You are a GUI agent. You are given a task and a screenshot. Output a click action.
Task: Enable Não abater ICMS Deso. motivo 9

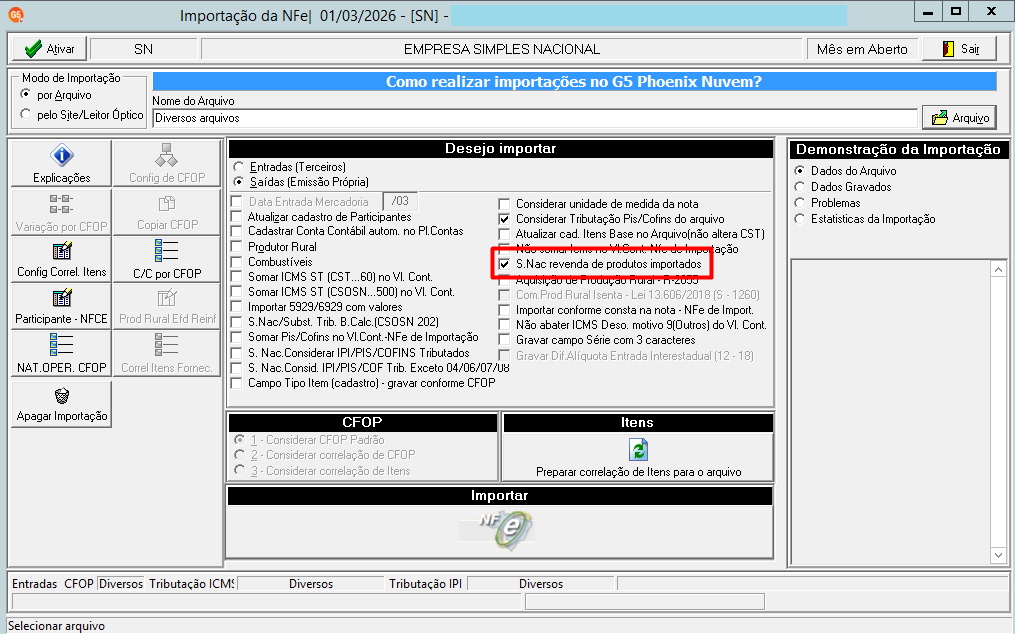(x=504, y=325)
